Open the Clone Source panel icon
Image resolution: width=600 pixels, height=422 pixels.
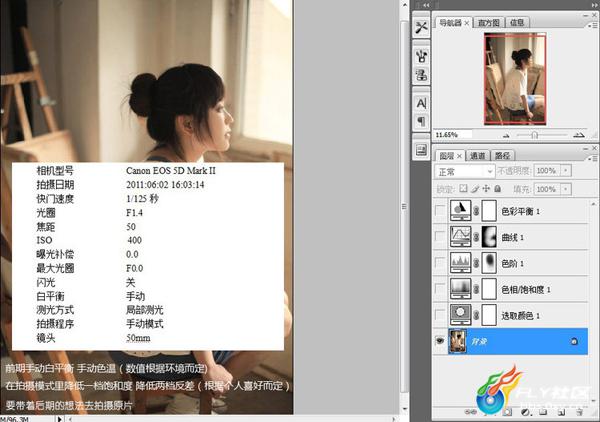pyautogui.click(x=421, y=75)
